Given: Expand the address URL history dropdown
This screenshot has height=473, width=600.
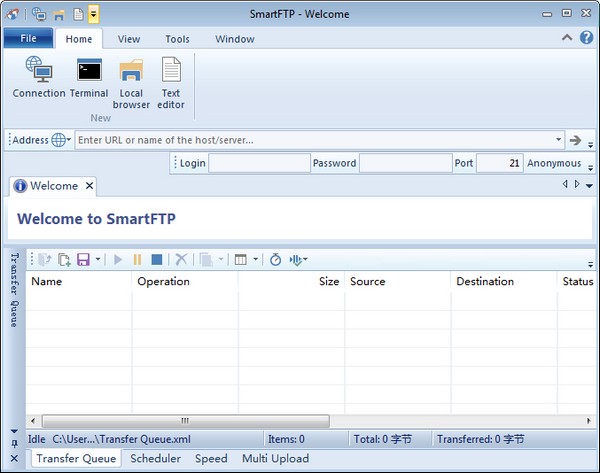Looking at the screenshot, I should tap(558, 140).
